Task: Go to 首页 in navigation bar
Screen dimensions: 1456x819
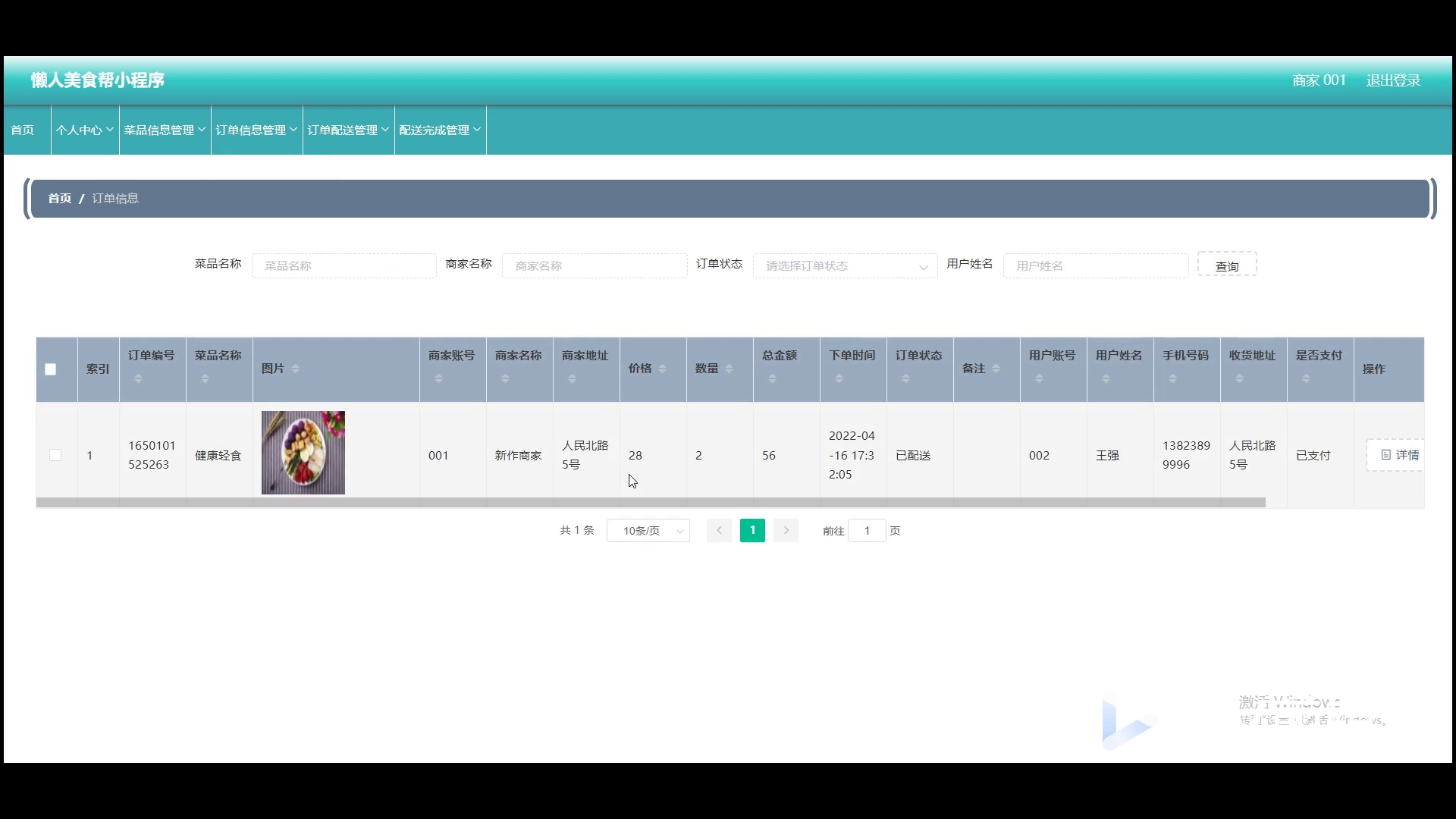Action: [23, 130]
